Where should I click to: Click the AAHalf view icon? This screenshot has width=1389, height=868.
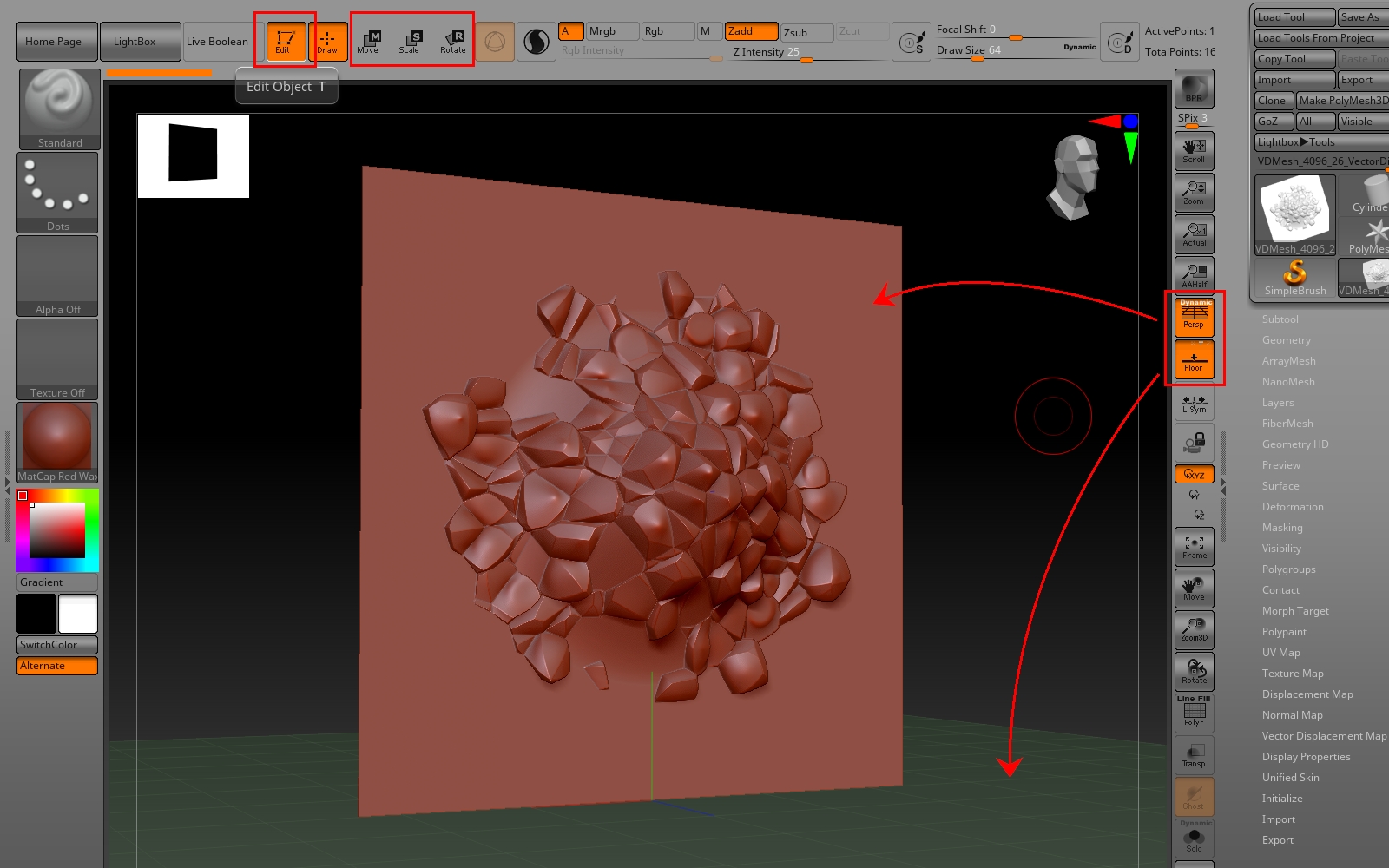(1194, 275)
